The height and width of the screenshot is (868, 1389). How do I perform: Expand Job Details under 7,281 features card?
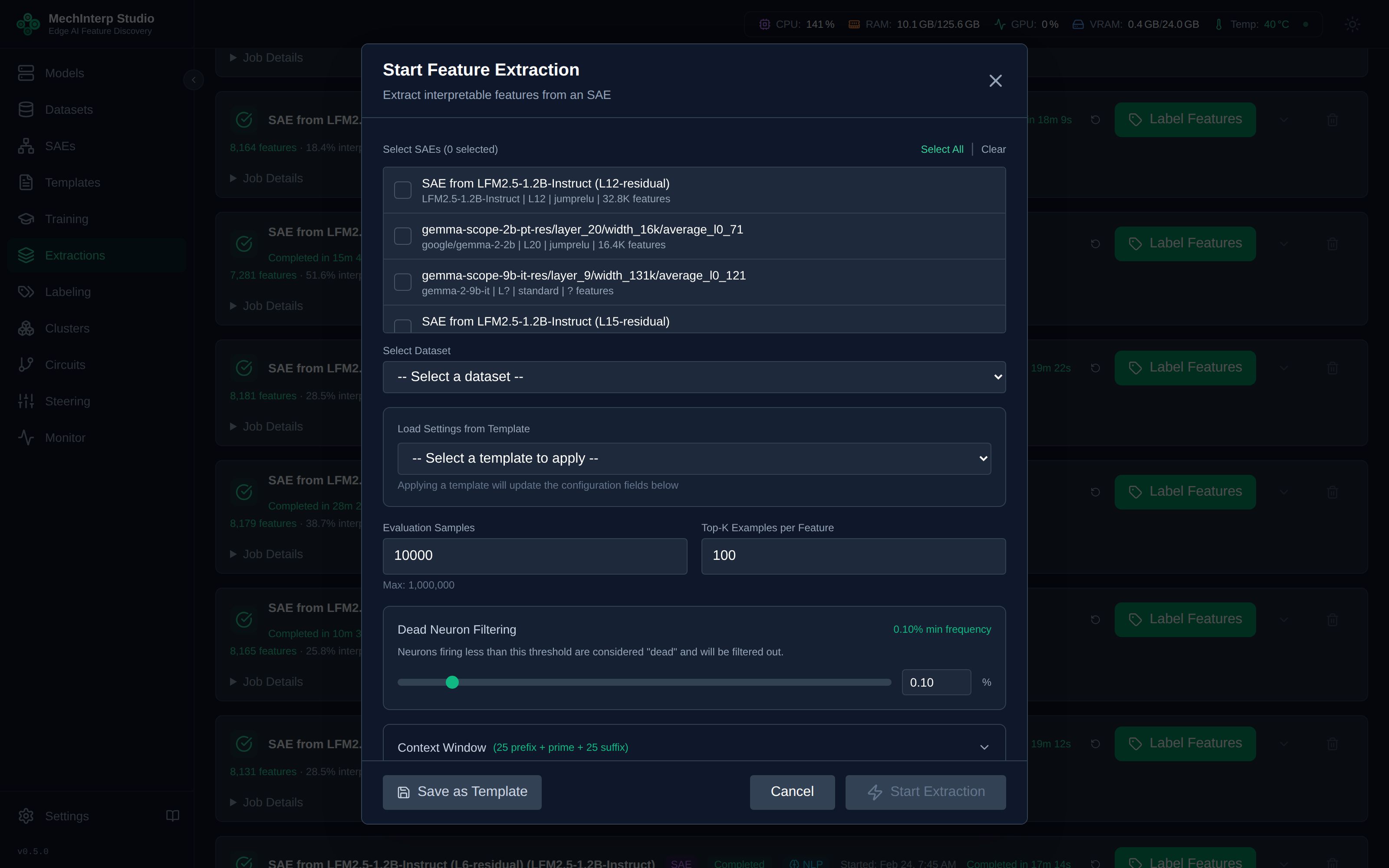tap(267, 306)
